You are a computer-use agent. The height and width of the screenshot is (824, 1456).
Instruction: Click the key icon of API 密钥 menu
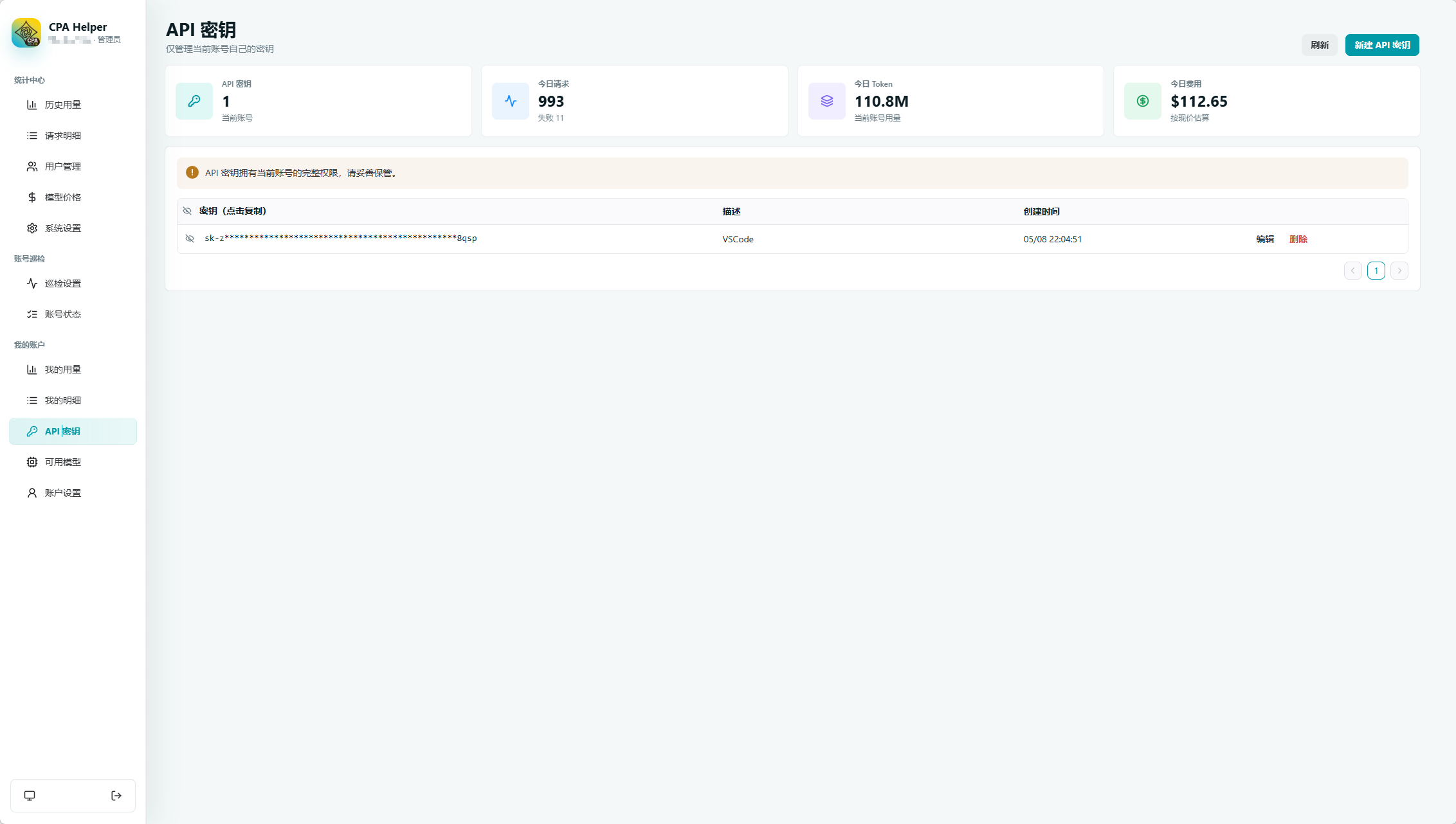[x=32, y=431]
